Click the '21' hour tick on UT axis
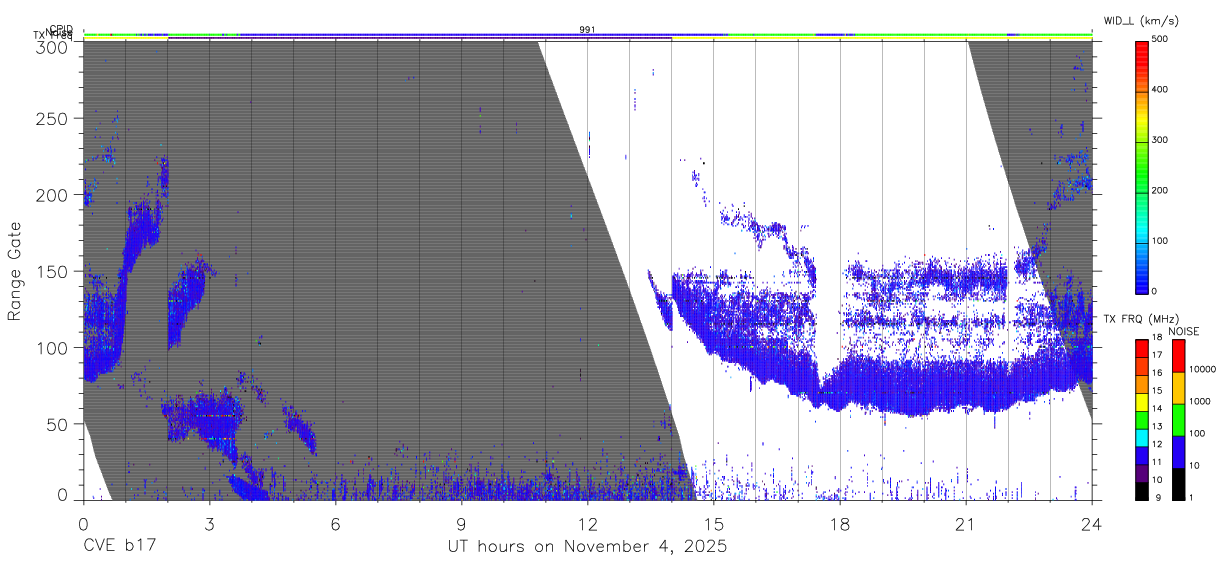 (965, 523)
